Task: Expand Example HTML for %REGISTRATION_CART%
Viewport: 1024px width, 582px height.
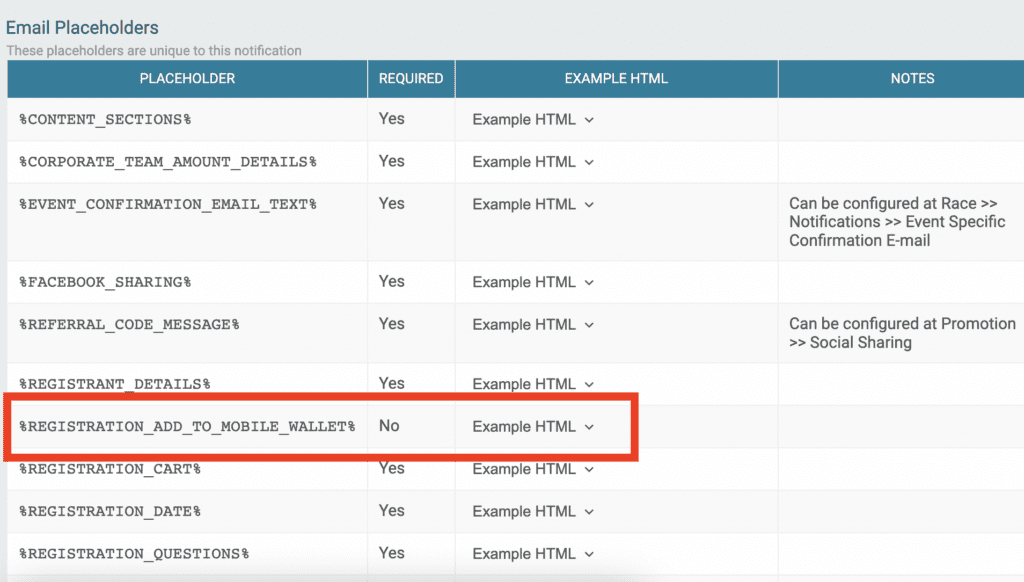Action: click(x=533, y=469)
